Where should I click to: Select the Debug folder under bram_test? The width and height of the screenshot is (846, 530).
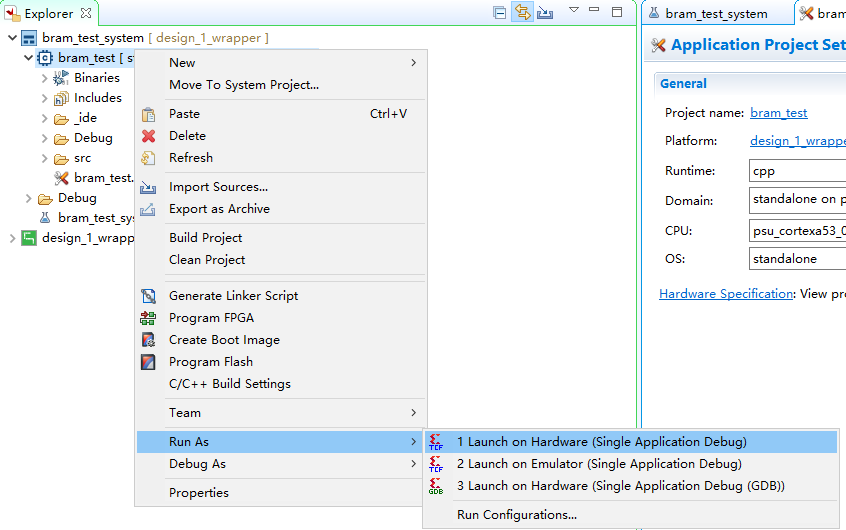[93, 138]
